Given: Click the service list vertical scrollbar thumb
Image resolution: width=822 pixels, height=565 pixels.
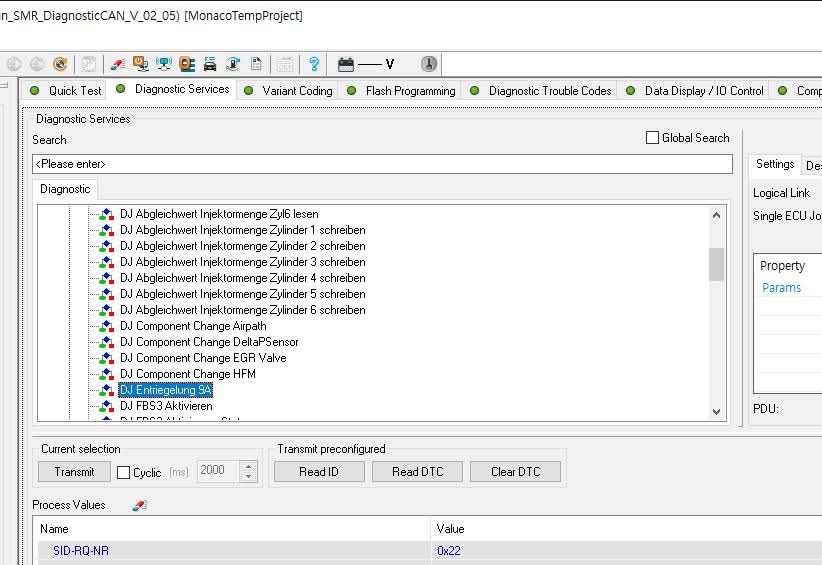Looking at the screenshot, I should coord(717,264).
